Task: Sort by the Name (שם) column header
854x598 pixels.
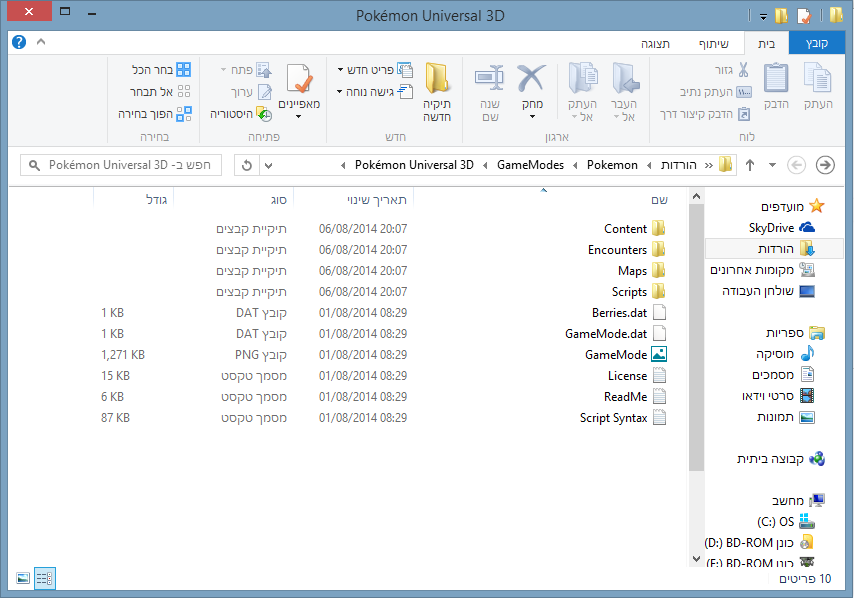Action: click(660, 200)
